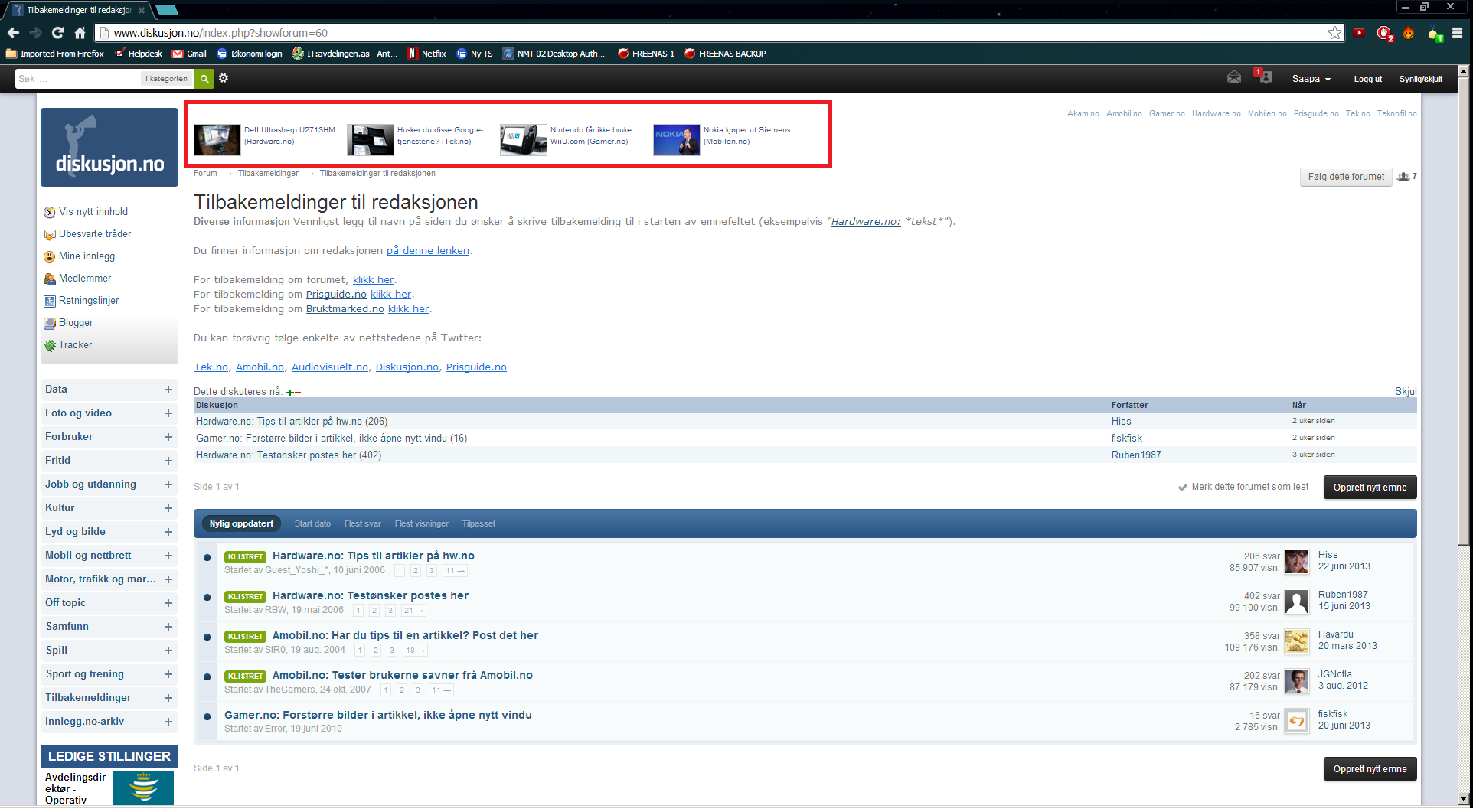Viewport: 1473px width, 812px height.
Task: Click the Medlemmer sidebar icon
Action: [50, 279]
